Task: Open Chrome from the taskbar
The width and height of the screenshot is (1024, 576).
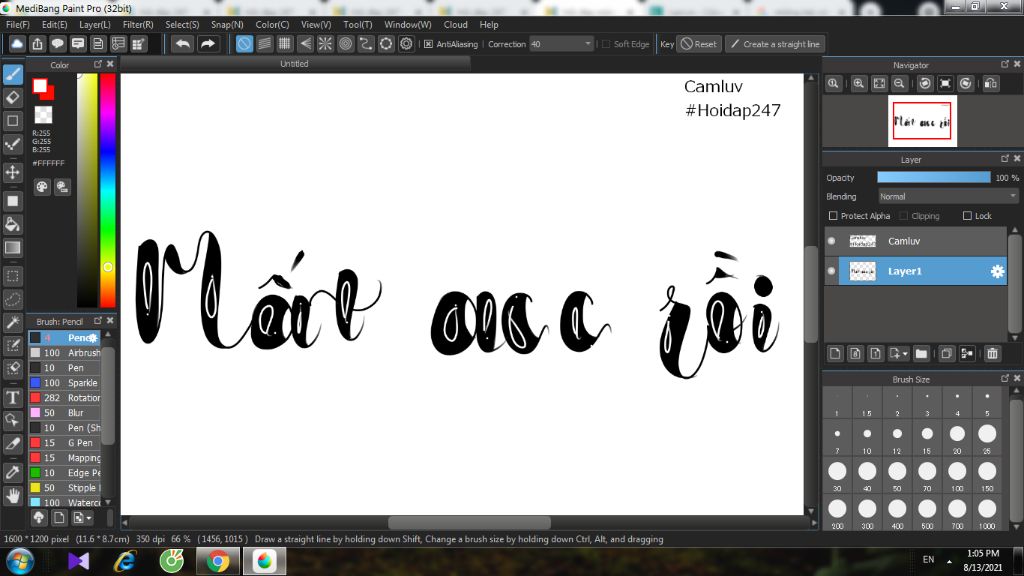Action: point(218,561)
